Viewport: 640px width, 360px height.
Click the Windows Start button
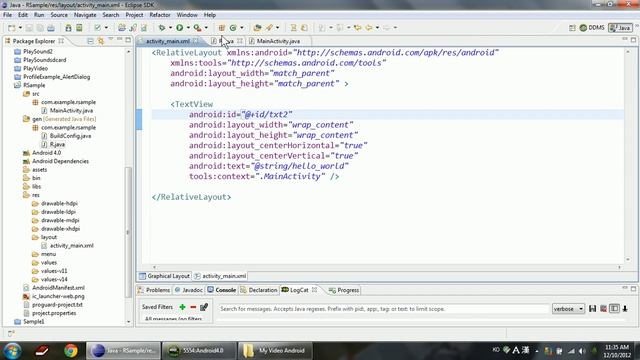[x=12, y=351]
